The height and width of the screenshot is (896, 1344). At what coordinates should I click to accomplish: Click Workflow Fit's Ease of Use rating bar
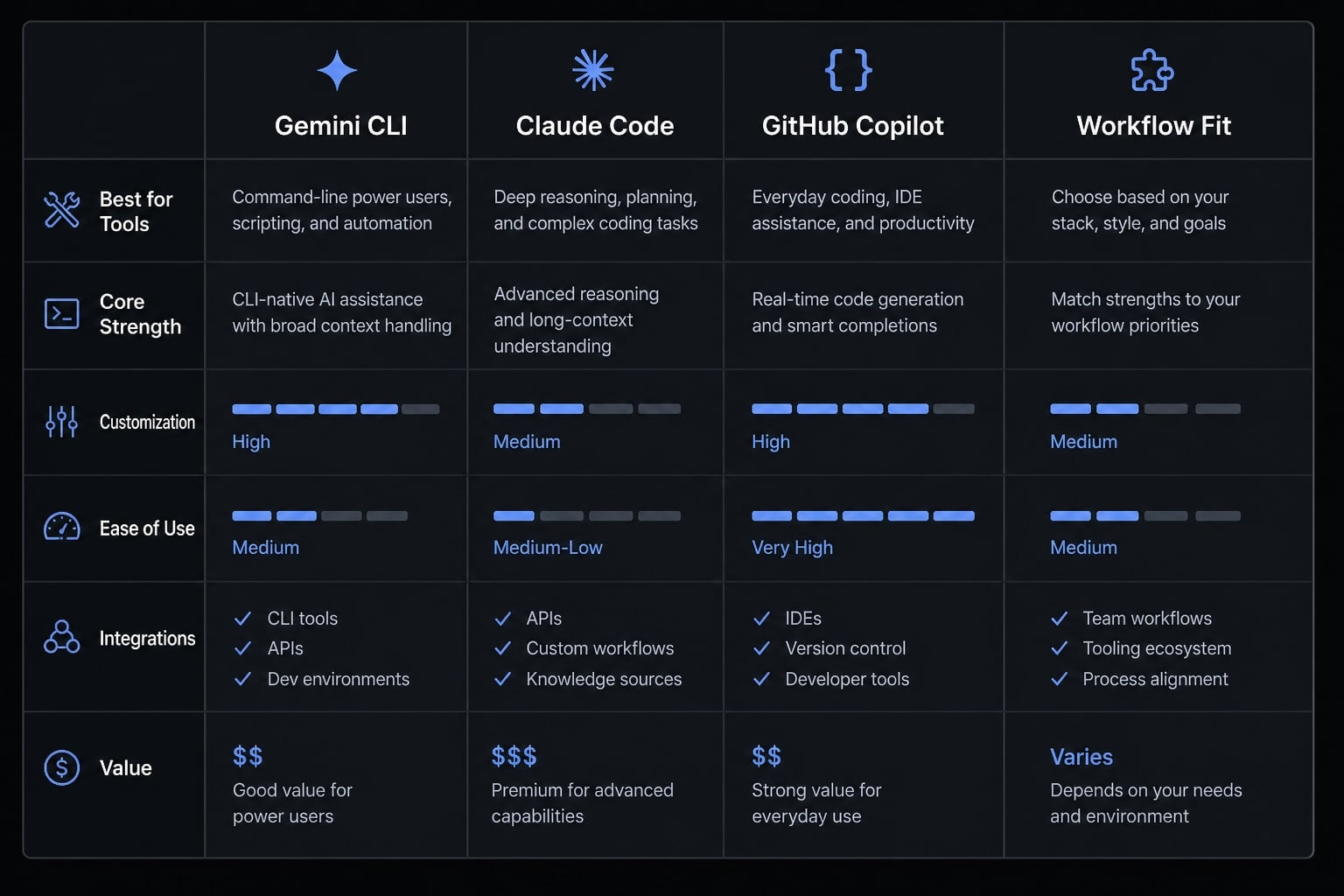tap(1145, 515)
